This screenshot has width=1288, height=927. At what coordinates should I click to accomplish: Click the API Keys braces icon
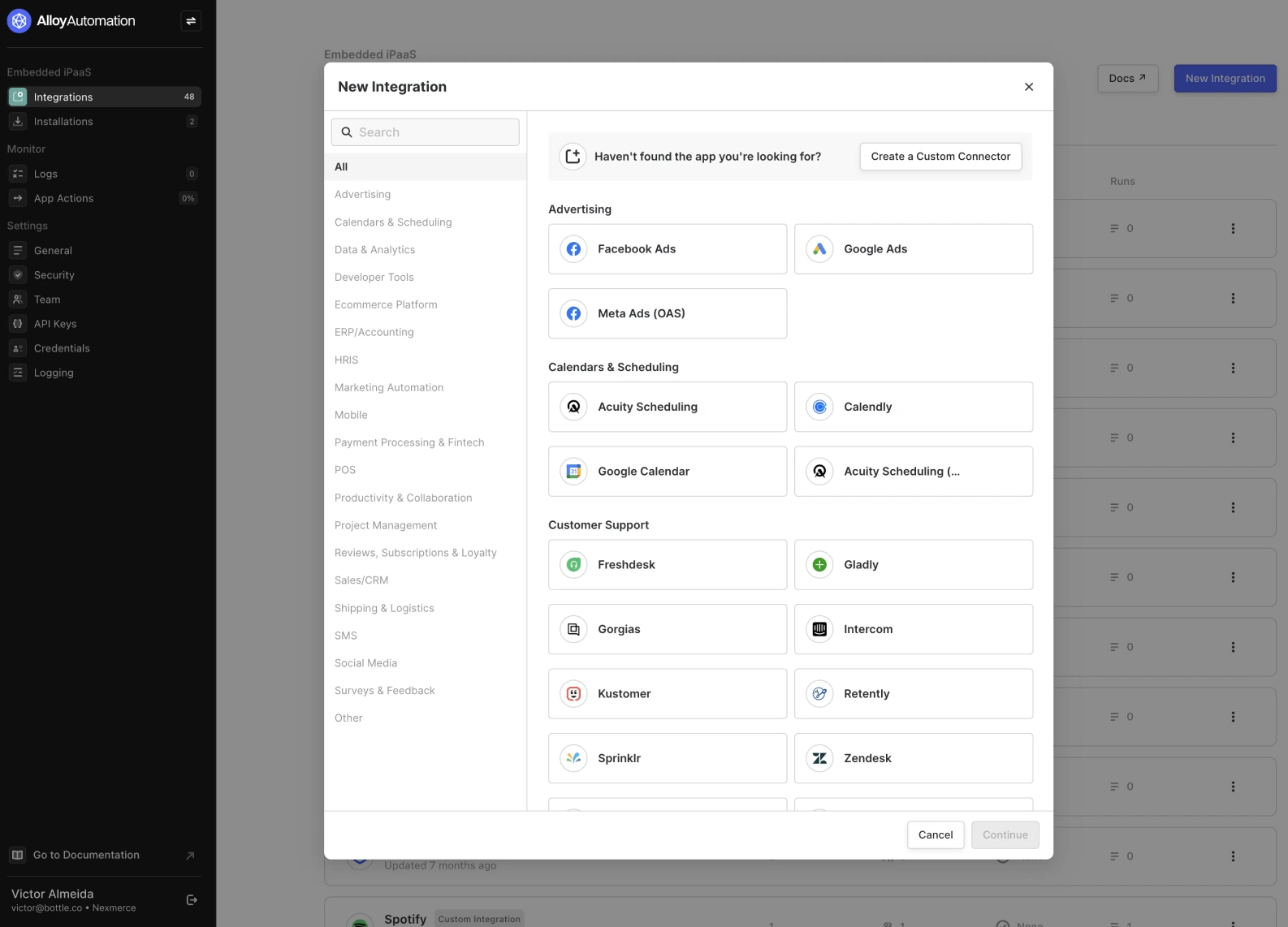coord(18,324)
